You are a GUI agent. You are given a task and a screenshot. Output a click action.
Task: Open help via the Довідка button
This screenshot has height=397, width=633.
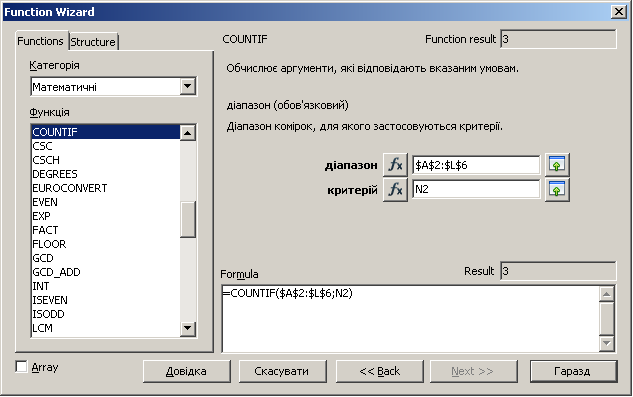[x=187, y=371]
